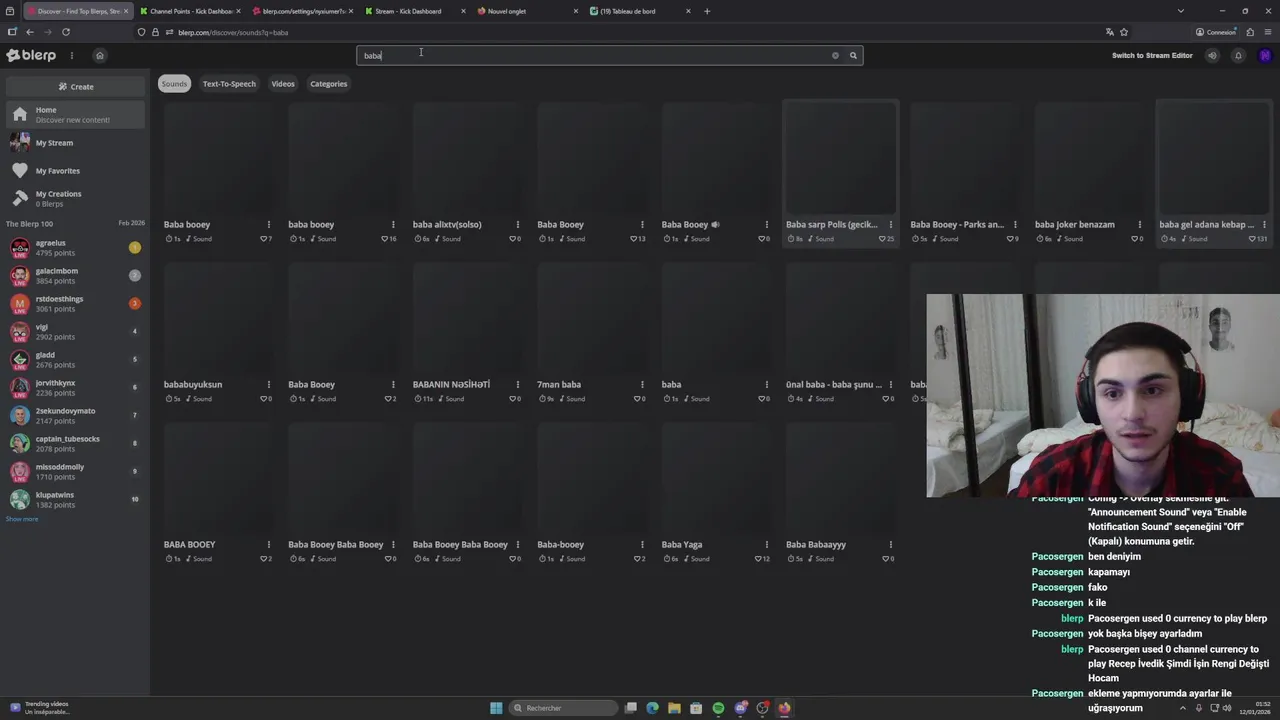Click the Show more link
The height and width of the screenshot is (720, 1280).
tap(22, 519)
